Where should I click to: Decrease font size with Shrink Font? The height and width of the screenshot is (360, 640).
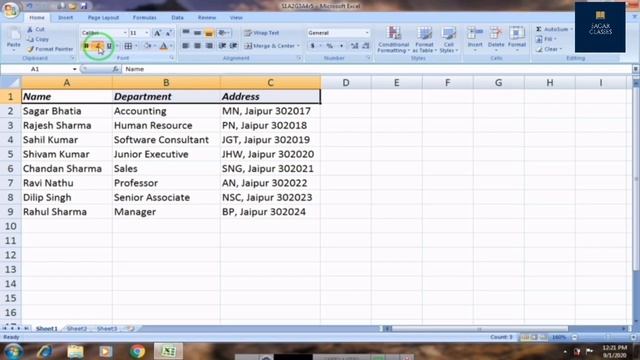pos(169,33)
